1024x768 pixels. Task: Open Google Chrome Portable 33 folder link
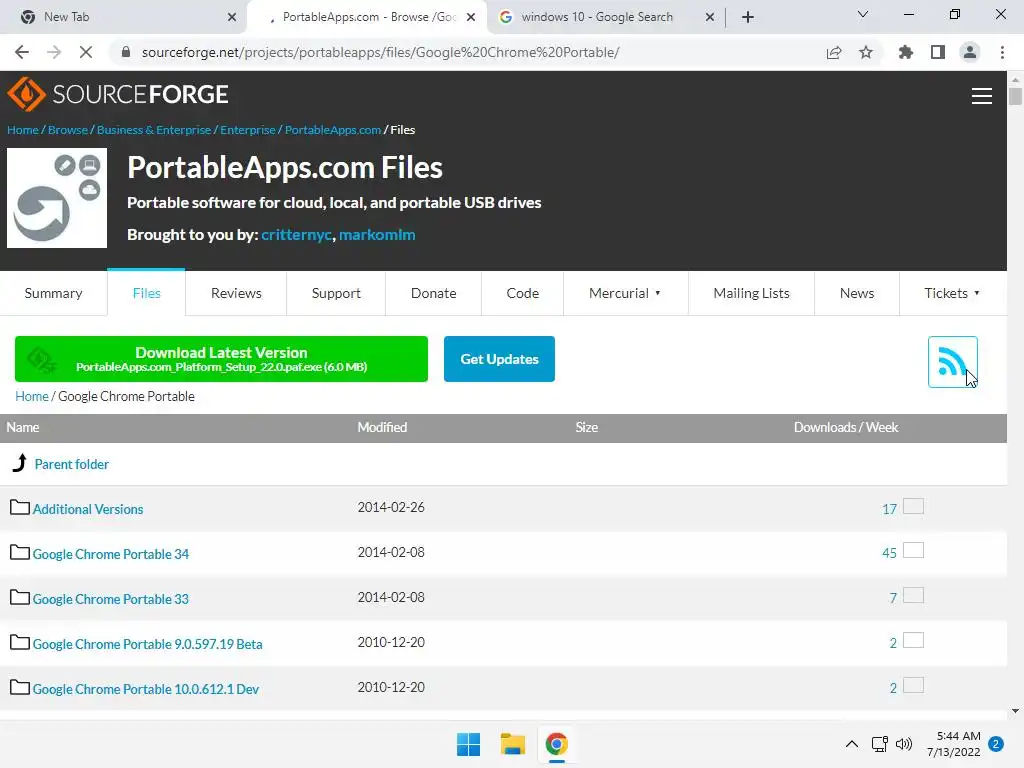pyautogui.click(x=111, y=600)
